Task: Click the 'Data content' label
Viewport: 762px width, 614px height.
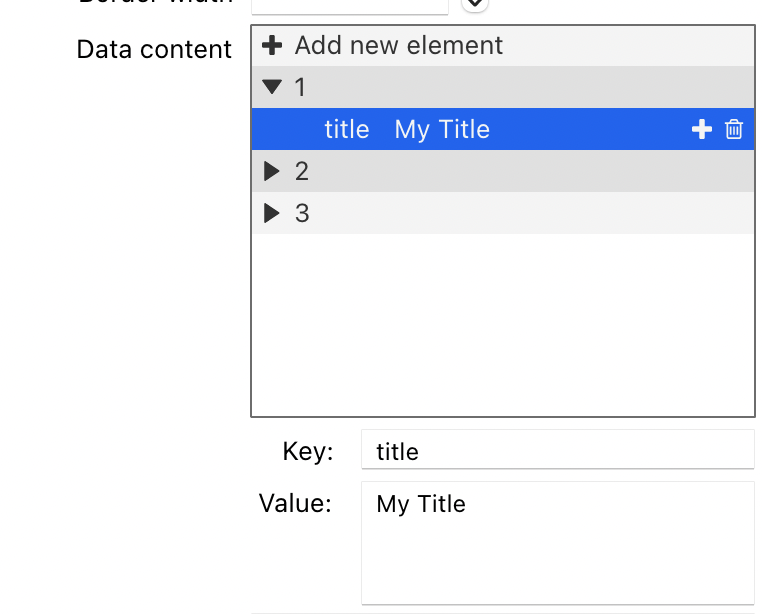Action: click(x=154, y=49)
